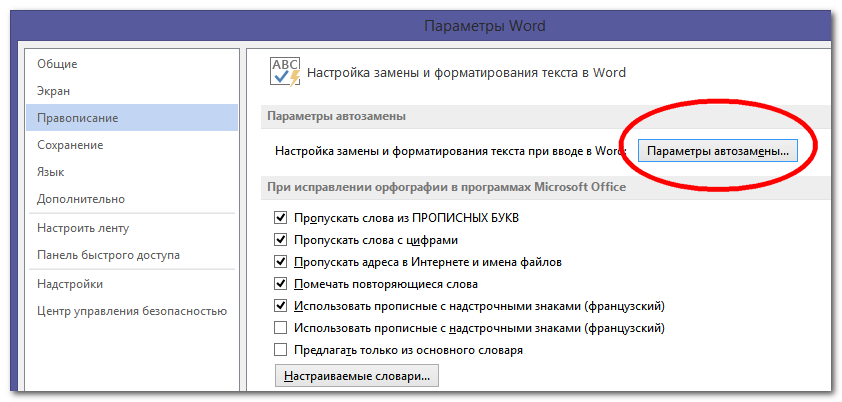Check the unchecked Использовать прописные checkbox

pos(281,328)
